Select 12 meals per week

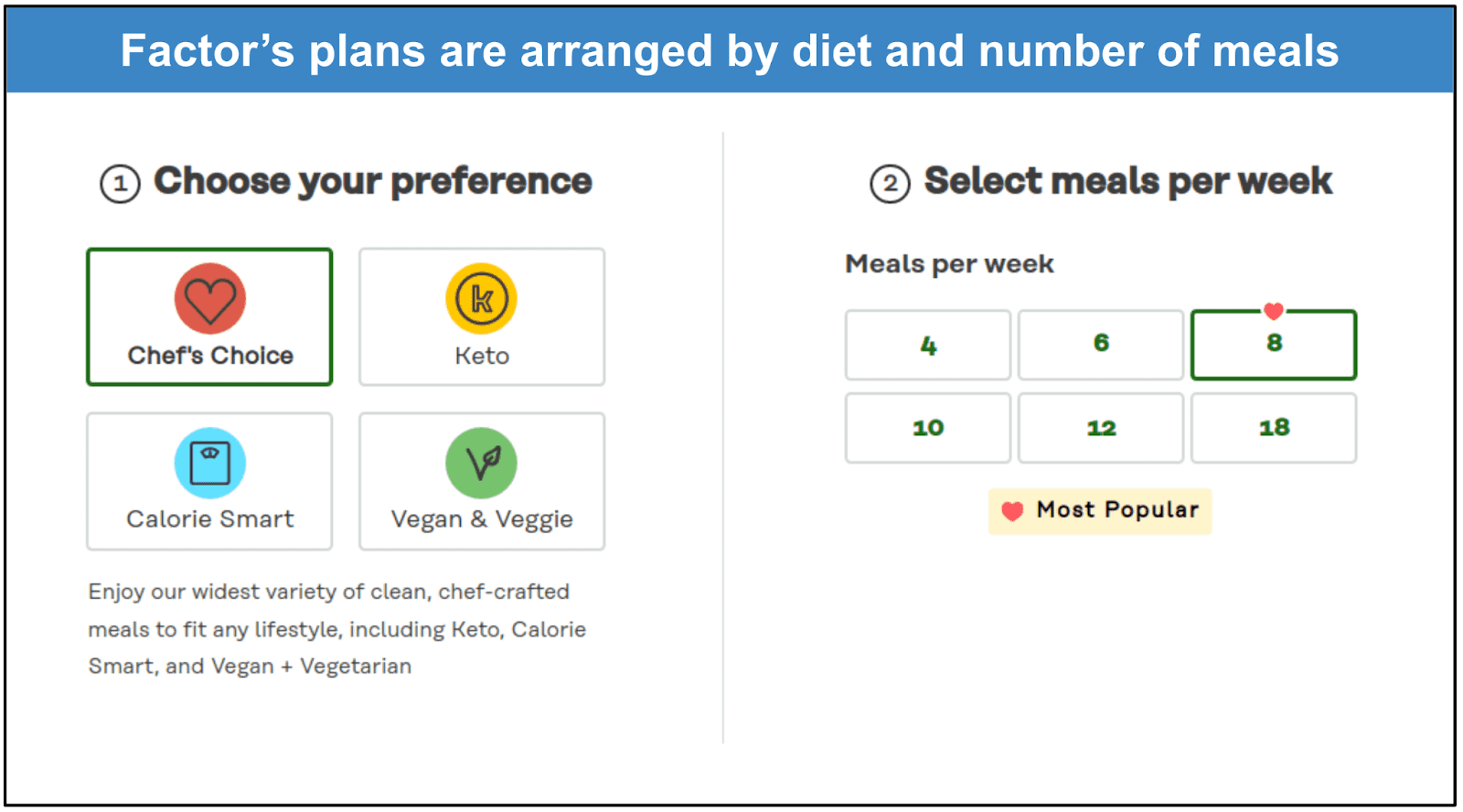[1101, 428]
